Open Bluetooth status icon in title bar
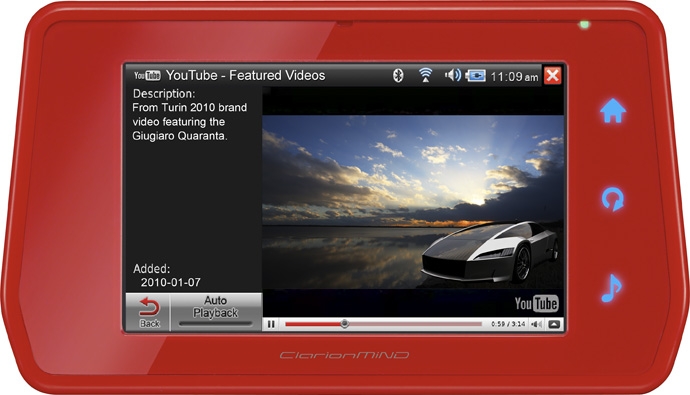690x395 pixels. 398,76
